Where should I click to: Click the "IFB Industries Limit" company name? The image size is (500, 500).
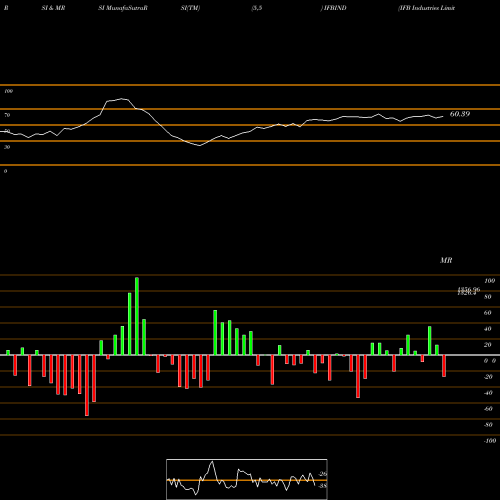click(427, 8)
